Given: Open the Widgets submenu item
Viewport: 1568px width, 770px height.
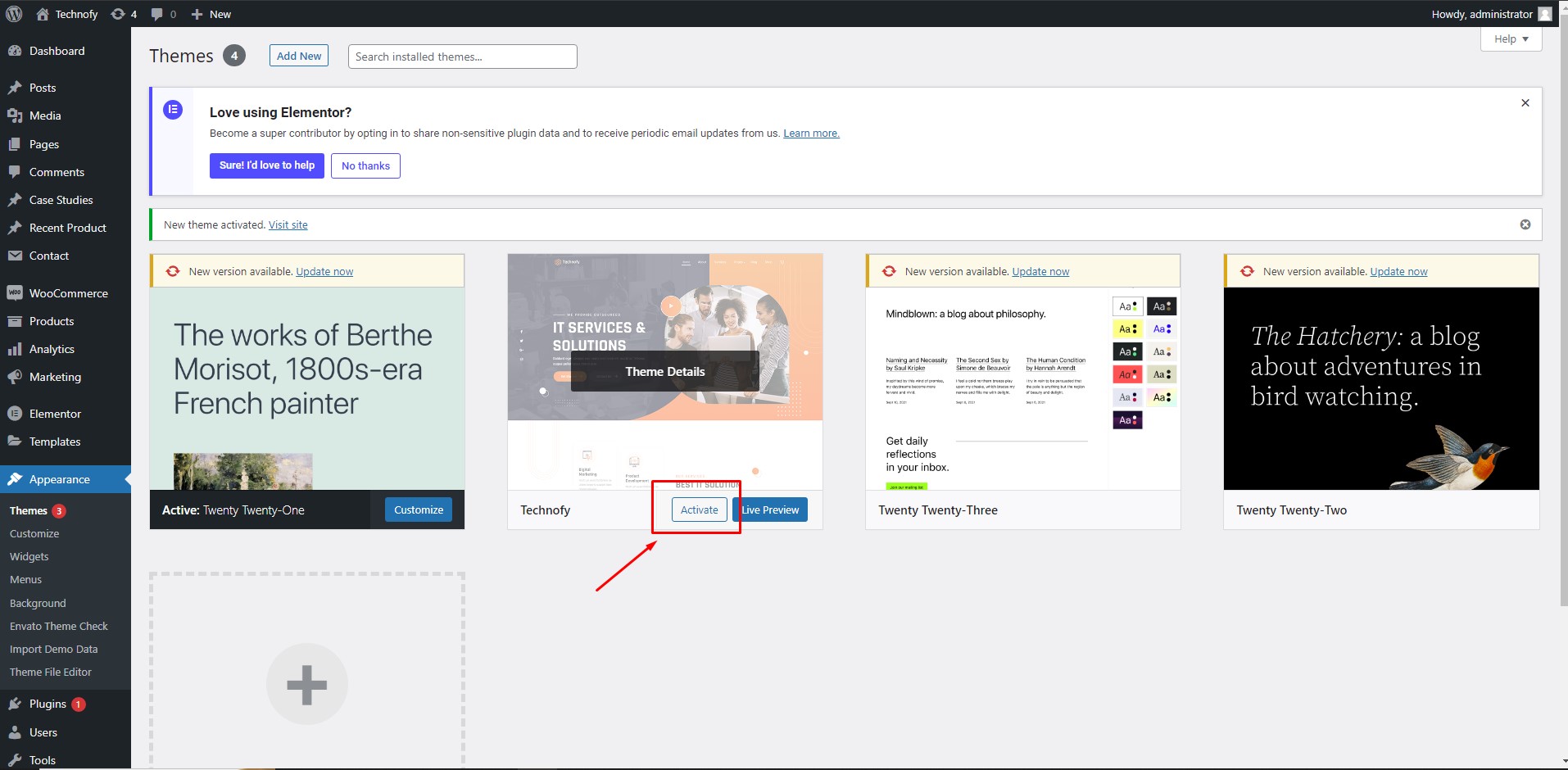Looking at the screenshot, I should [x=29, y=556].
